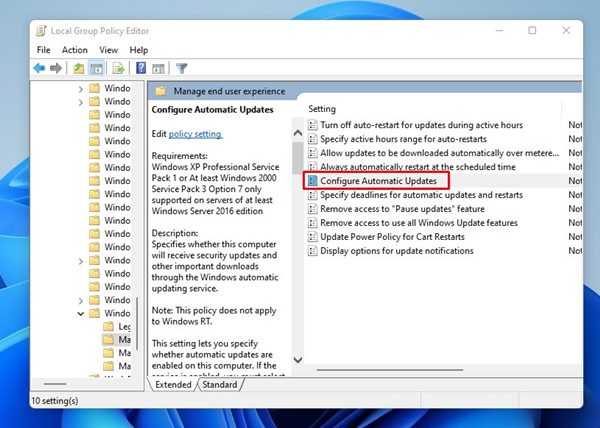The height and width of the screenshot is (428, 600).
Task: Minimize the Local Group Policy Editor window
Action: click(x=499, y=30)
